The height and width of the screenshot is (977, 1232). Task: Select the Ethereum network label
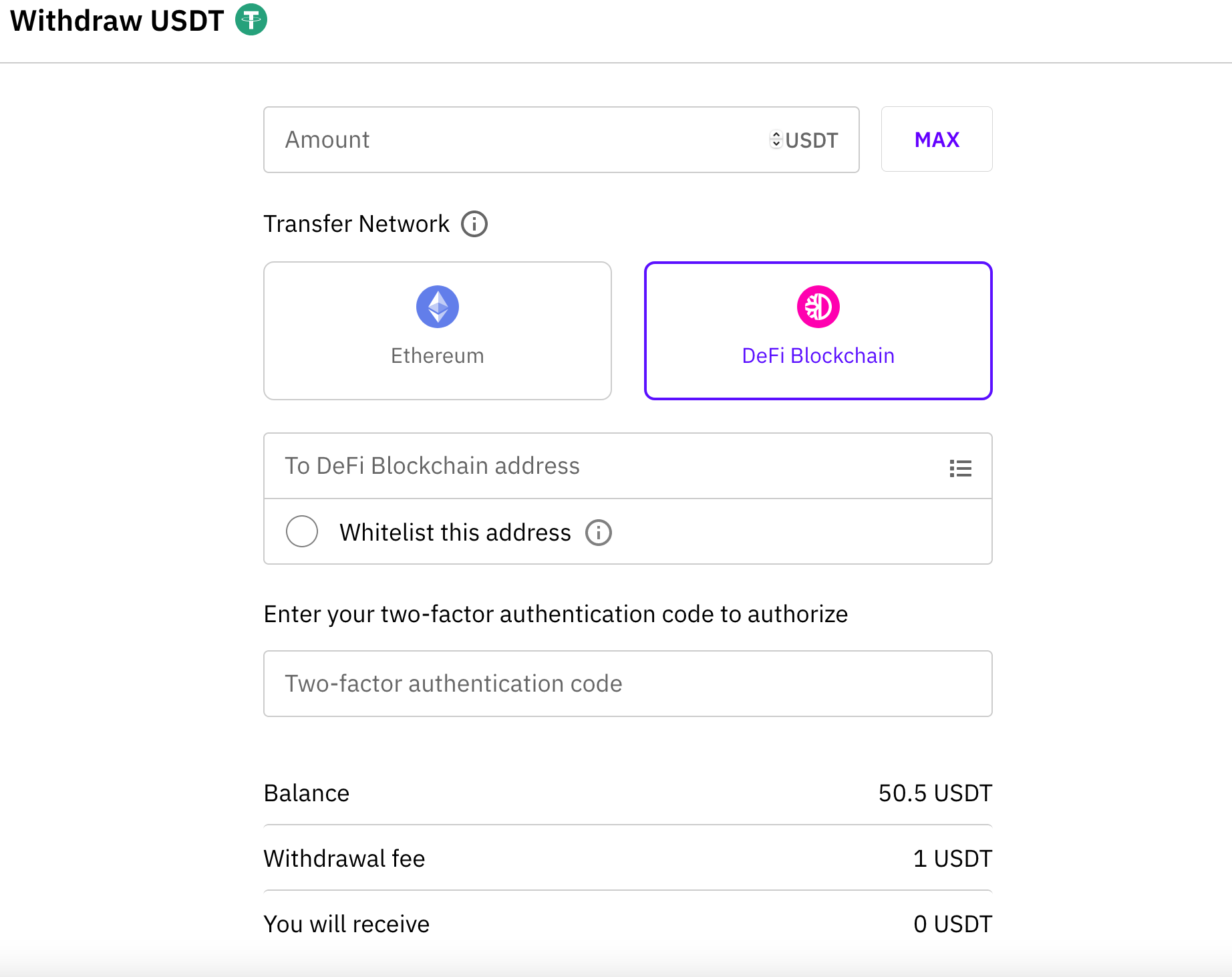[x=438, y=356]
